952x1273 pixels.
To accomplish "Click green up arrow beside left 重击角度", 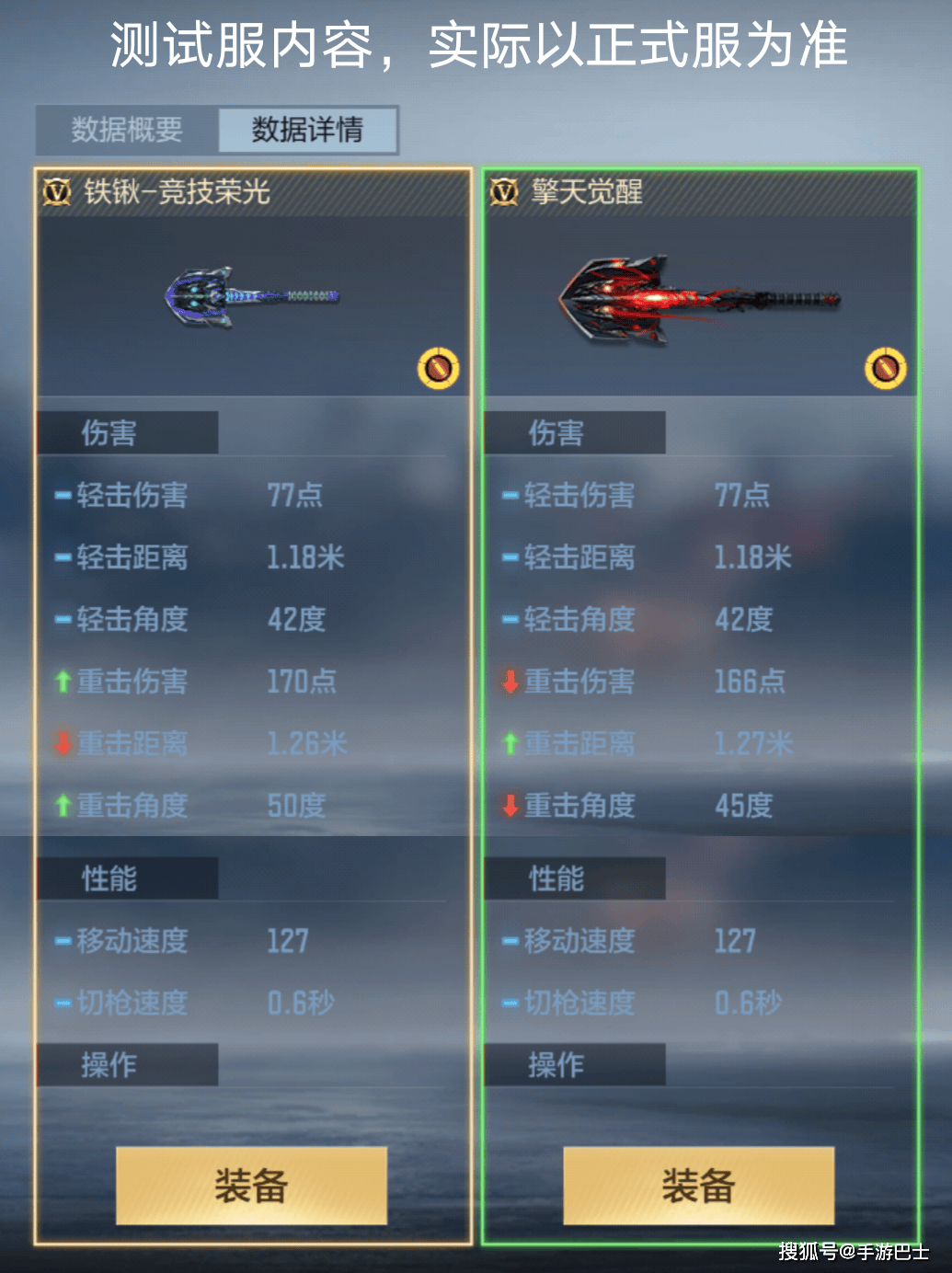I will [x=63, y=806].
